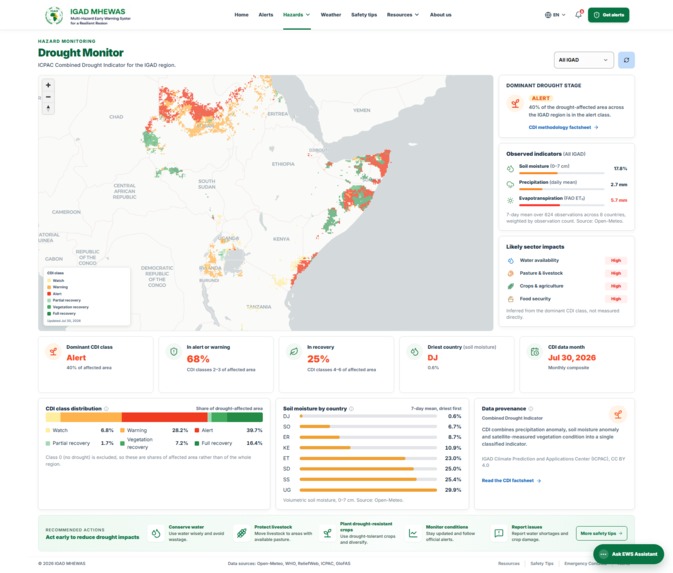This screenshot has height=573, width=673.
Task: Open the Ask EWS Assistant chat
Action: [628, 554]
